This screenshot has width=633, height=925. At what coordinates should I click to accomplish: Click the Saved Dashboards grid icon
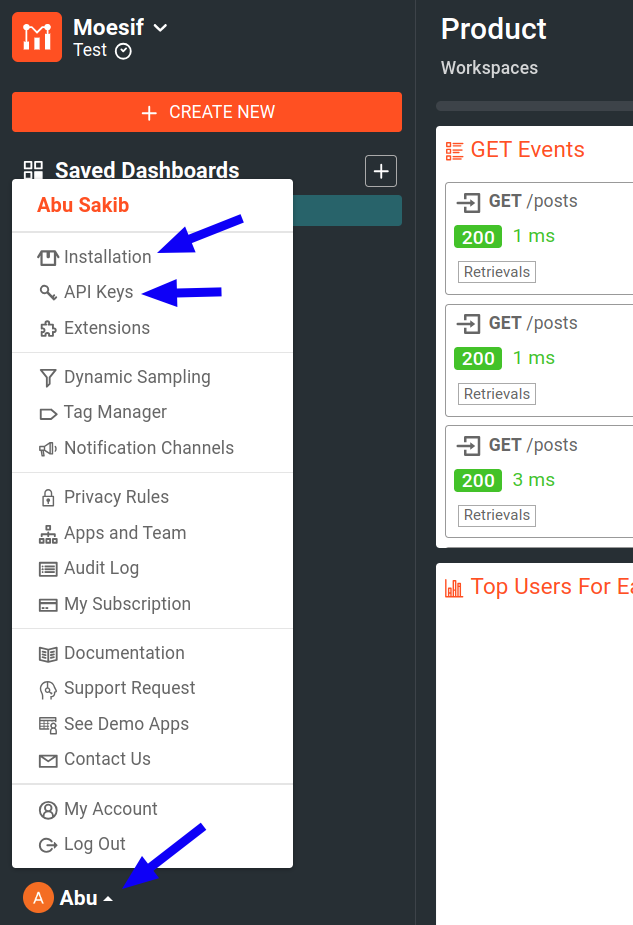click(x=33, y=170)
